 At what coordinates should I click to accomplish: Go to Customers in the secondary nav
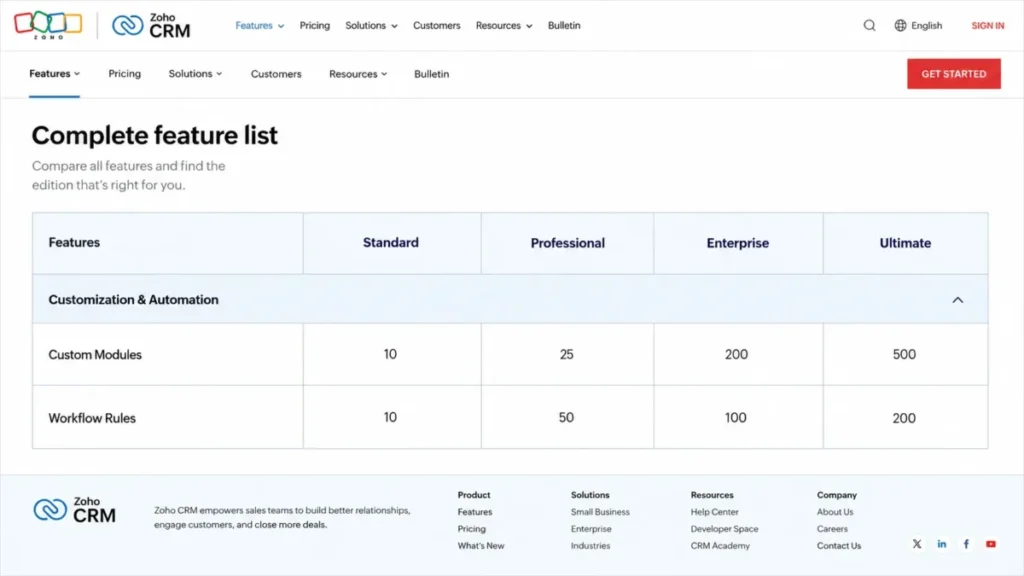276,74
